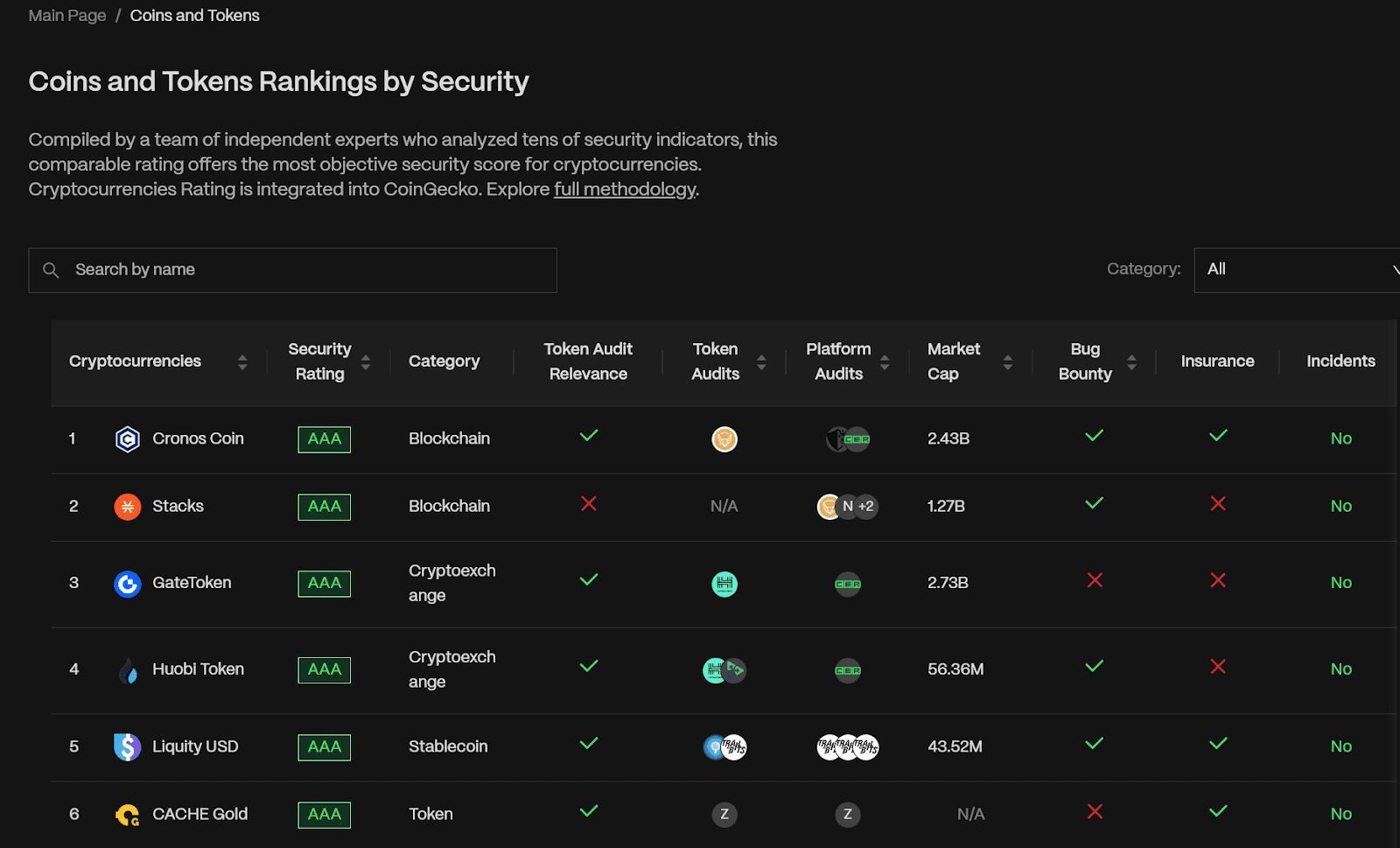Click the Liquity USD logo icon
1400x848 pixels.
click(x=128, y=746)
